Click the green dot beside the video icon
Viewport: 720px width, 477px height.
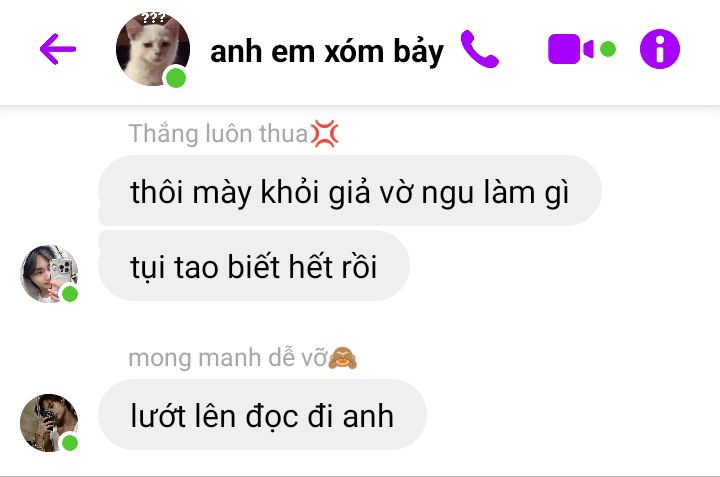(608, 49)
